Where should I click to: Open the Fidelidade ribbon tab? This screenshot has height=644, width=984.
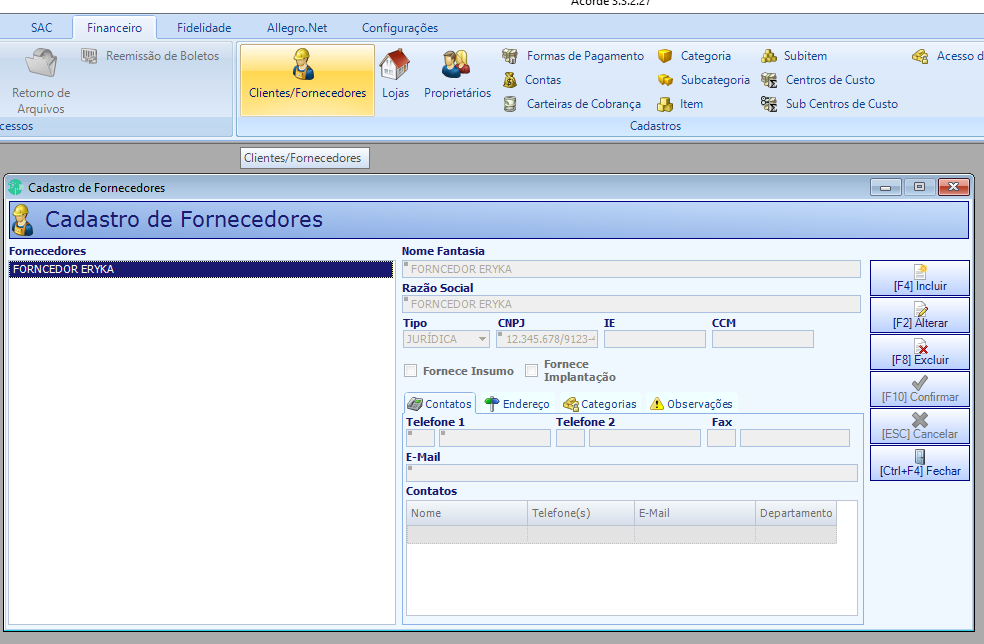click(204, 28)
